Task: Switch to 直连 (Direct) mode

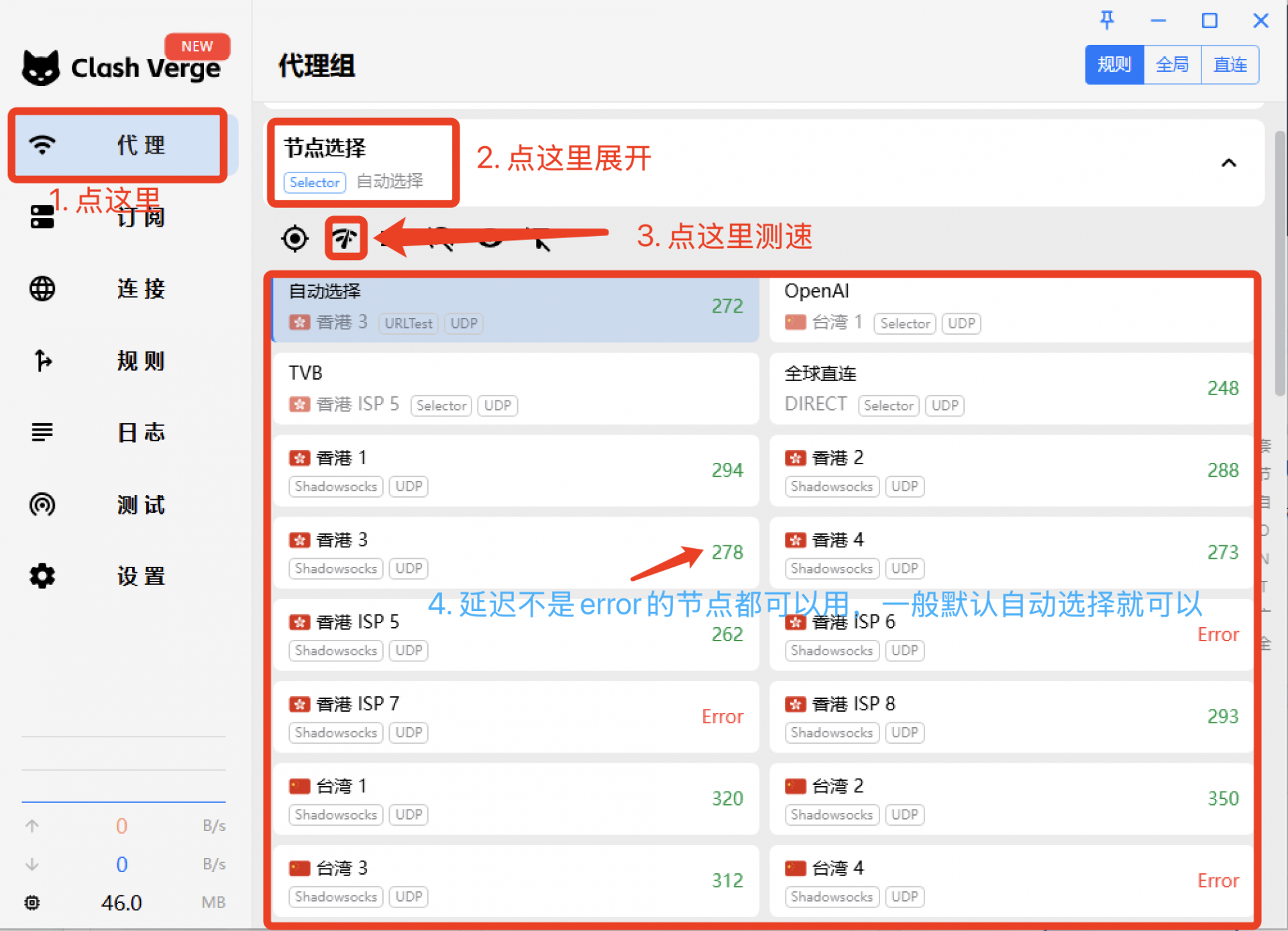Action: point(1230,64)
